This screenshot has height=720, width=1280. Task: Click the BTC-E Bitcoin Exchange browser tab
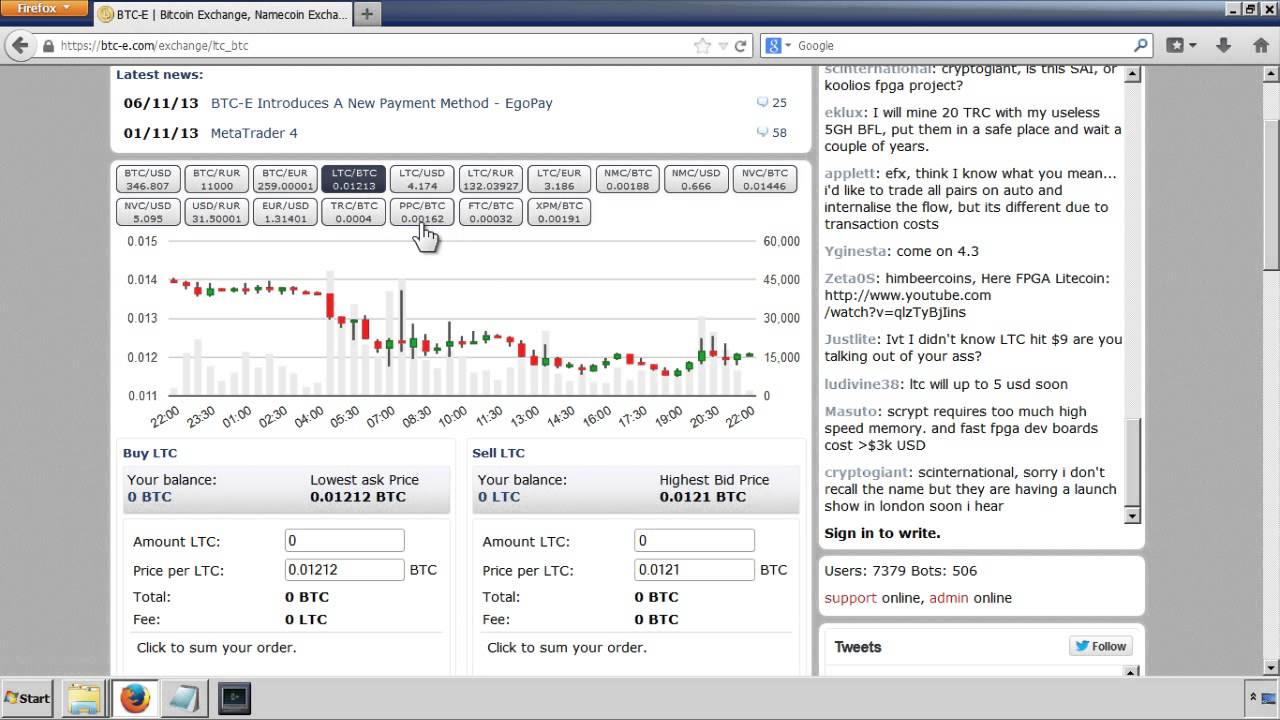point(222,14)
